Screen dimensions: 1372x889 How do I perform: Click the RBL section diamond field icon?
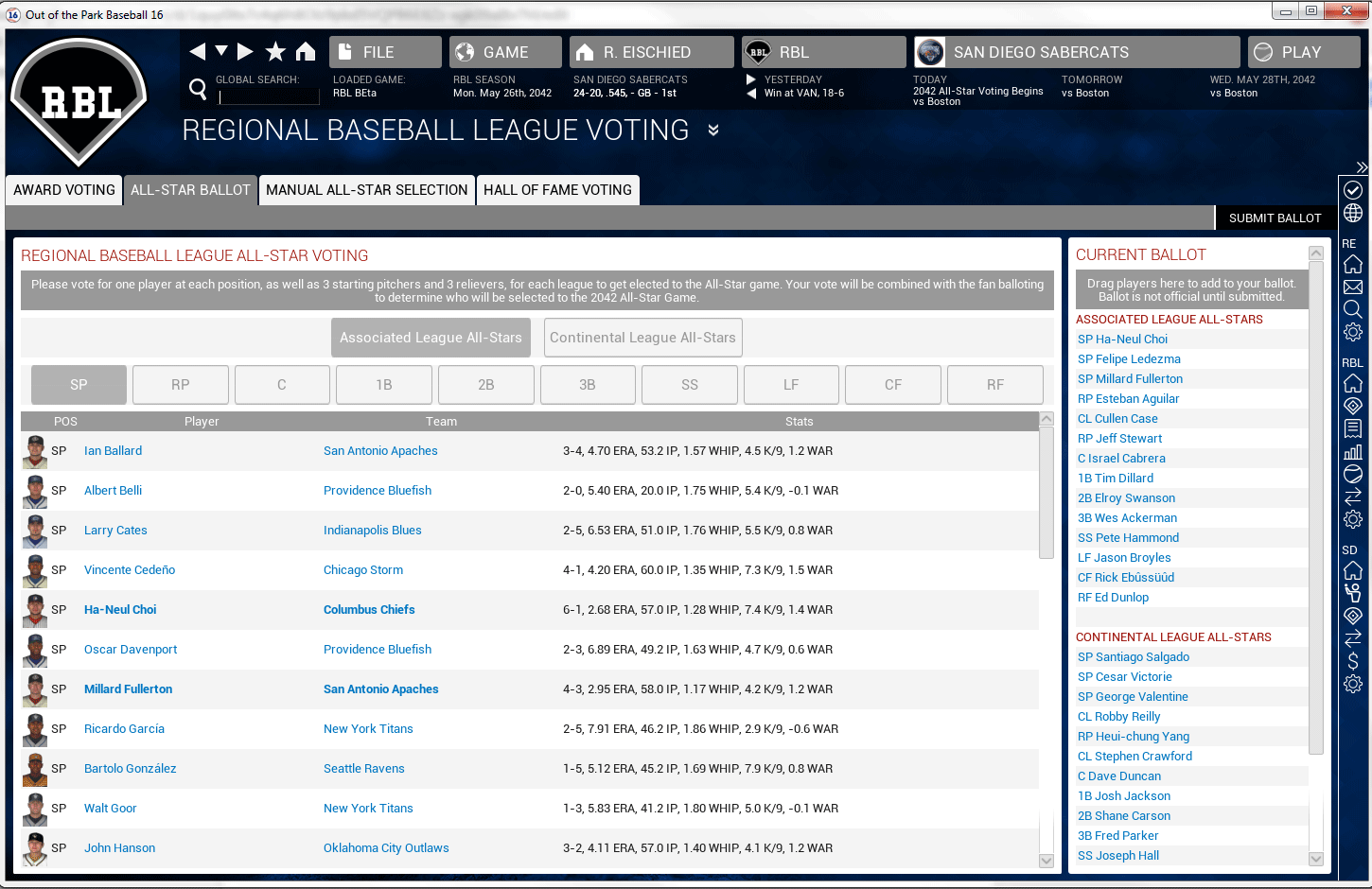pyautogui.click(x=1353, y=406)
